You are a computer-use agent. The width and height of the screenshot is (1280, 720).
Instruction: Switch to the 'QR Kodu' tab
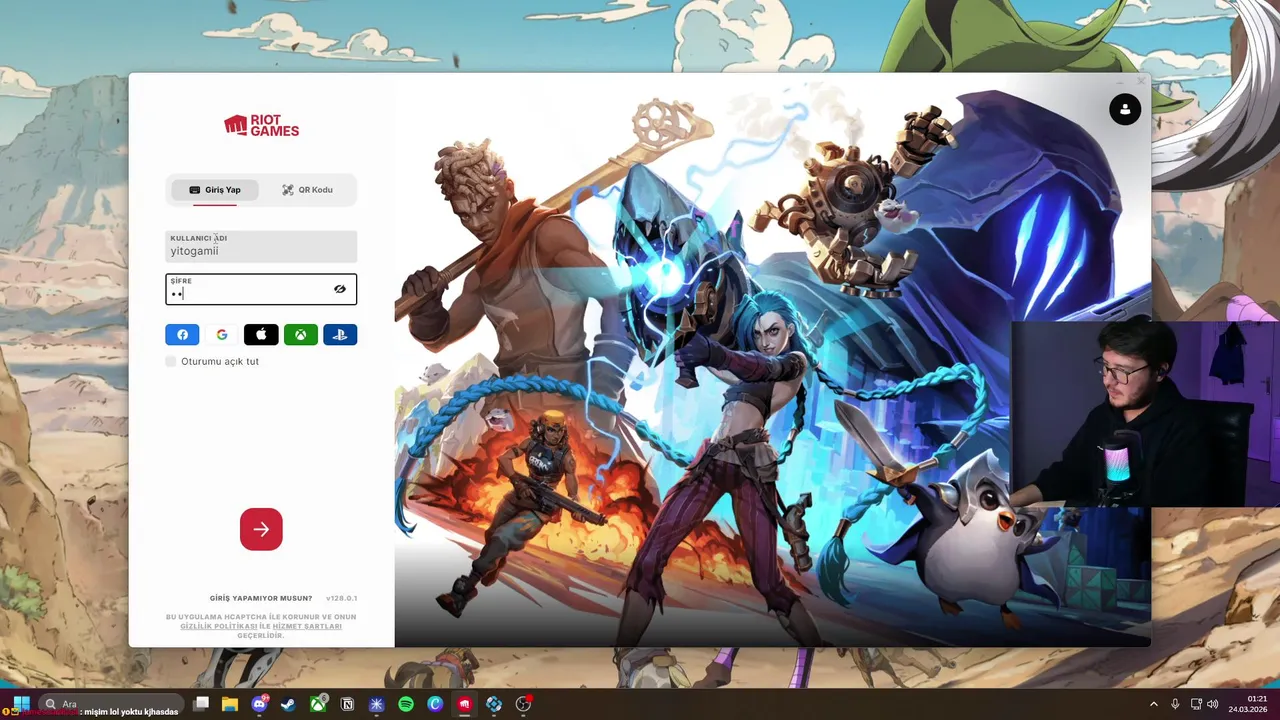[307, 190]
